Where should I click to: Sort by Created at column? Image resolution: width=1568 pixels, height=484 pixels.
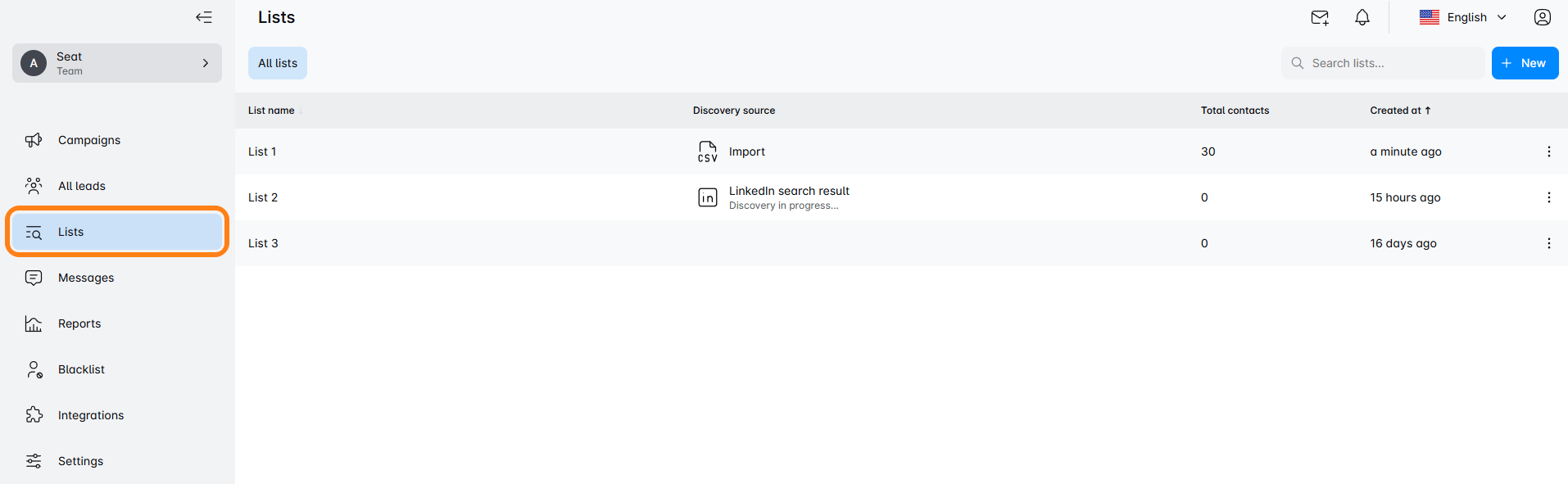[x=1399, y=111]
